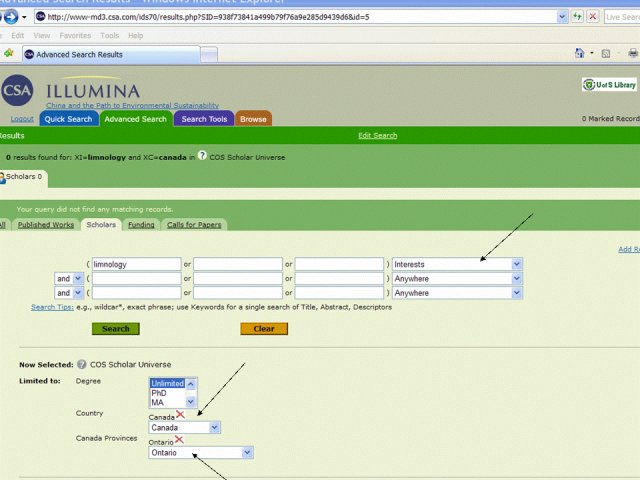Click the green Search button
Screen dimensions: 640x480
tap(116, 329)
